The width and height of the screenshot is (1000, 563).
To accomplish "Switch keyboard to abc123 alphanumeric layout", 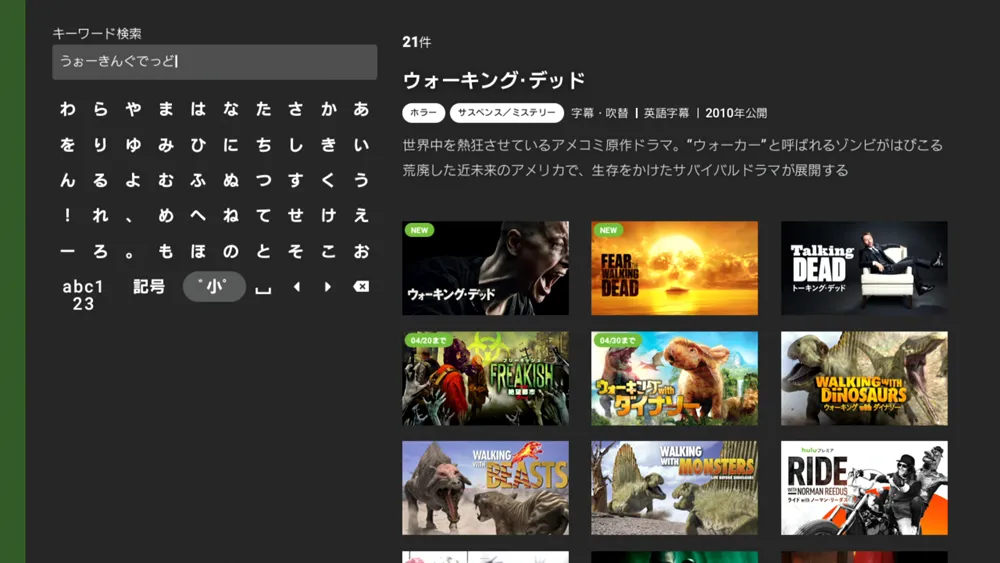I will 84,295.
